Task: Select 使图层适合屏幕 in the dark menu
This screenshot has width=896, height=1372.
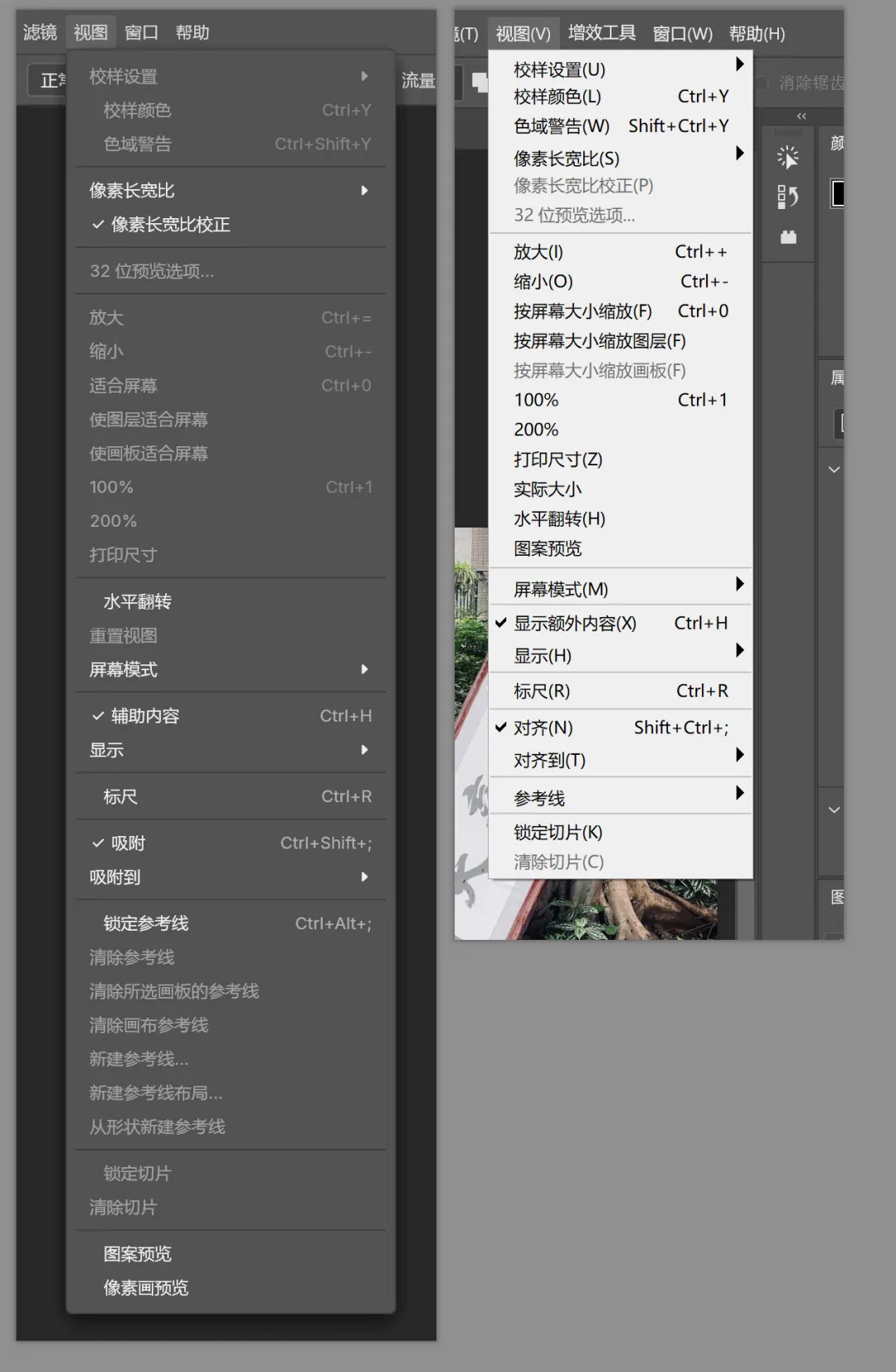Action: [231, 420]
